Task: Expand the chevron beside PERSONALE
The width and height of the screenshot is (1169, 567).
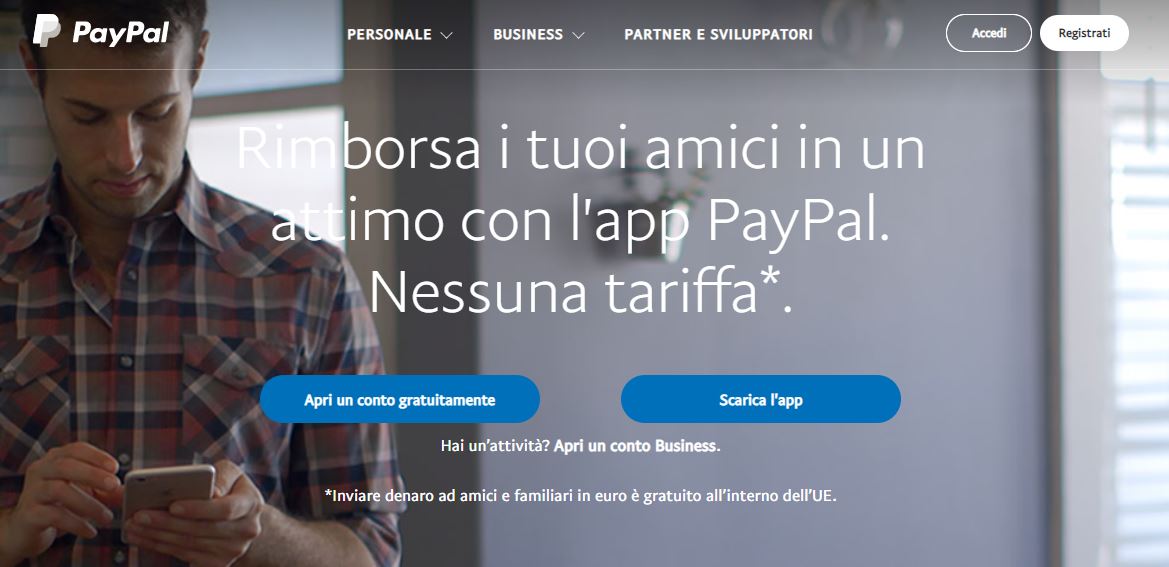Action: click(x=447, y=35)
